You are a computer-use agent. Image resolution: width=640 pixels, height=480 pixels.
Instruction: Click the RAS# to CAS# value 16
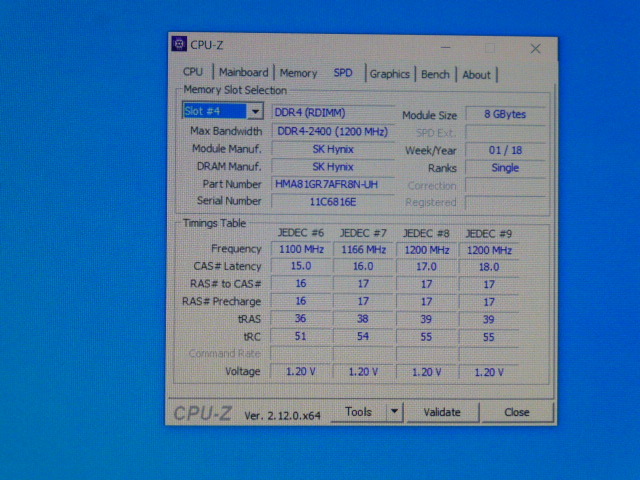pyautogui.click(x=301, y=284)
